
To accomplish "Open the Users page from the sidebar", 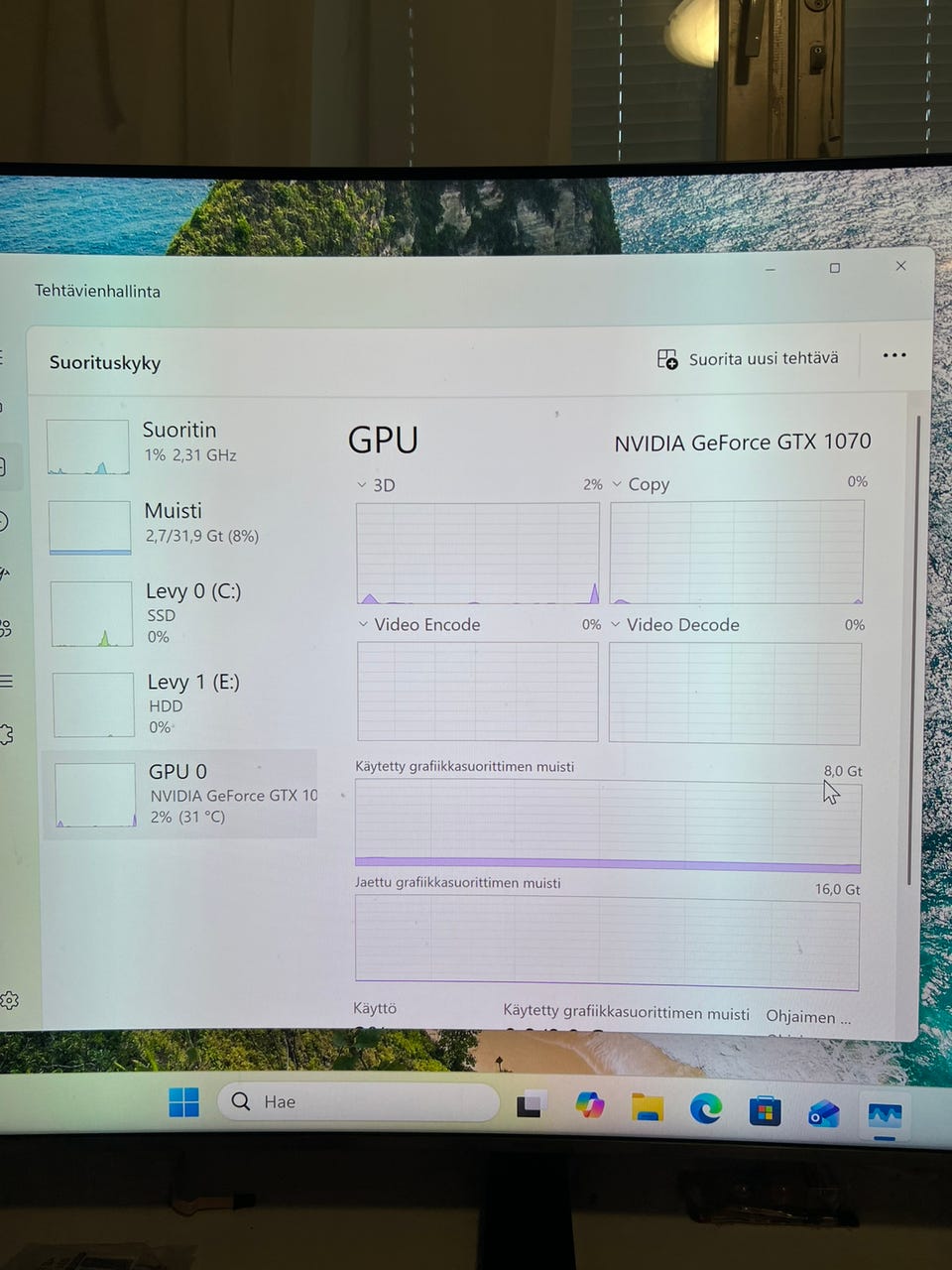I will pyautogui.click(x=5, y=628).
